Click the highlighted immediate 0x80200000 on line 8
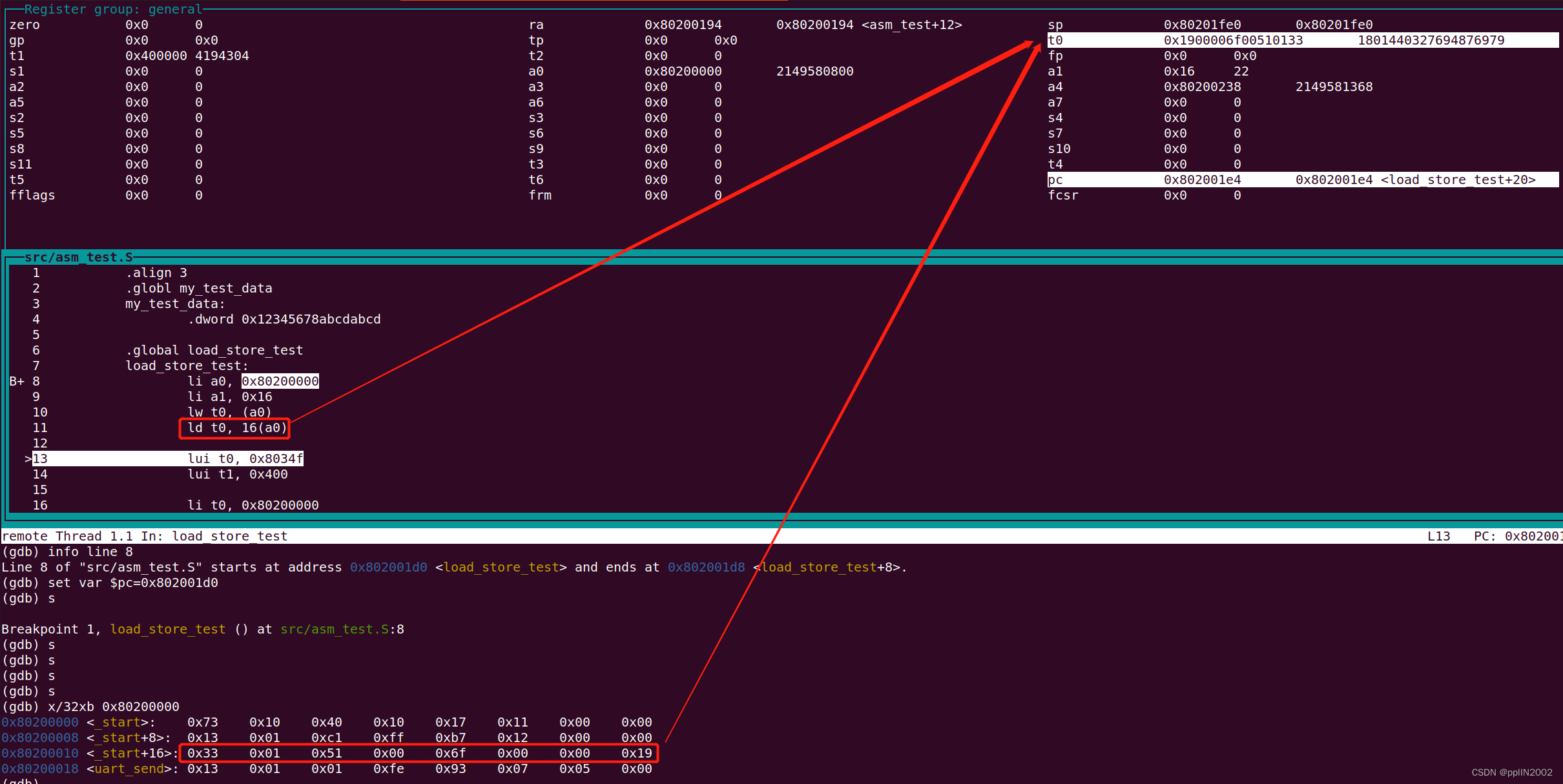1563x784 pixels. tap(280, 381)
